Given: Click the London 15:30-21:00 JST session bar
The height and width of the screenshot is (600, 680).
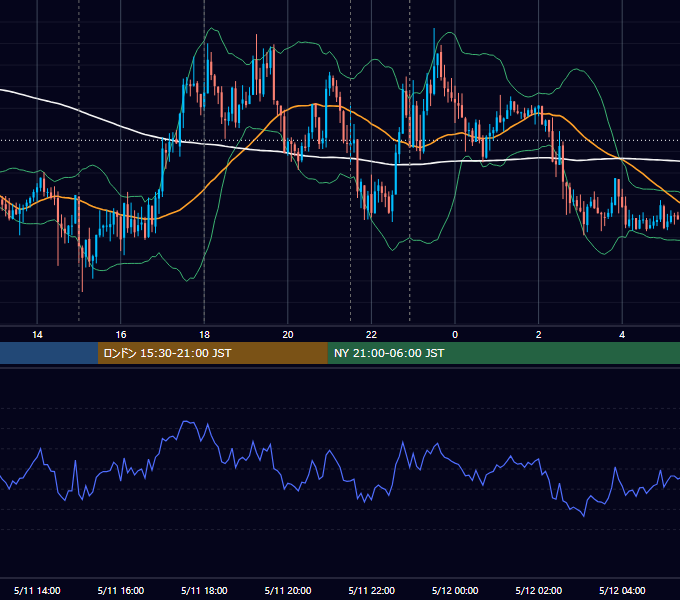Looking at the screenshot, I should 212,353.
